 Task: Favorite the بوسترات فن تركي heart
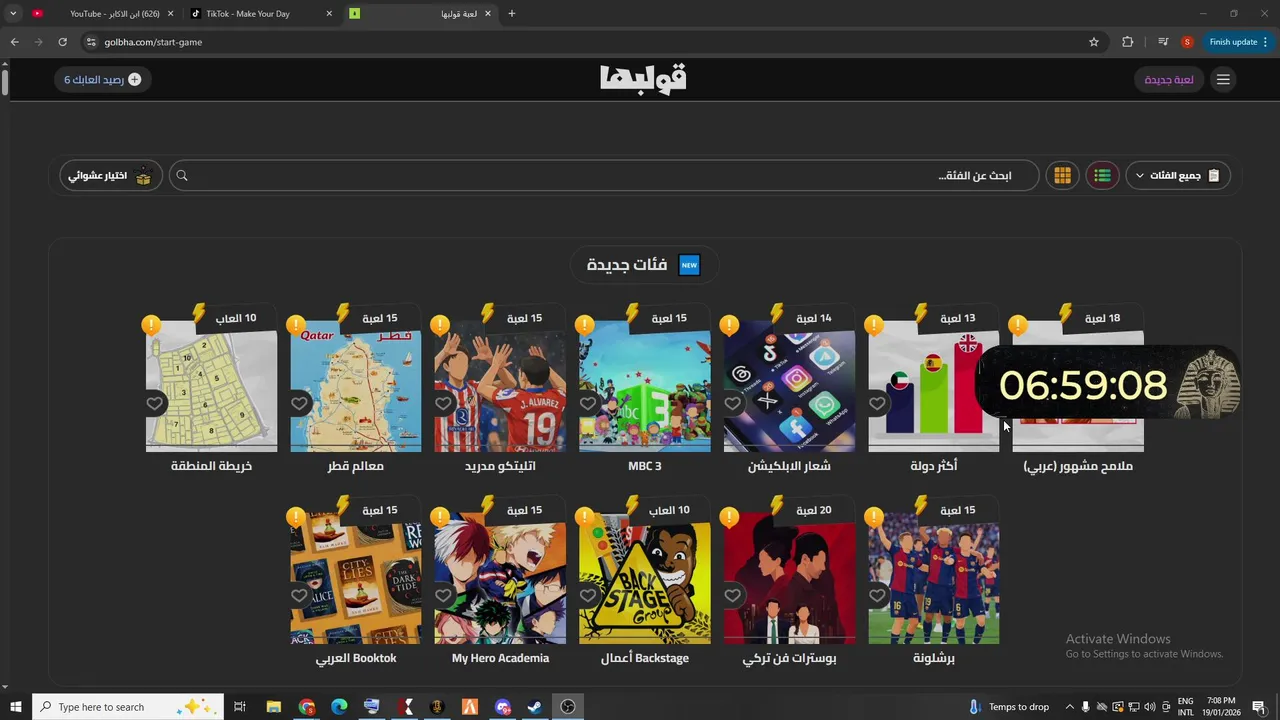(x=732, y=595)
